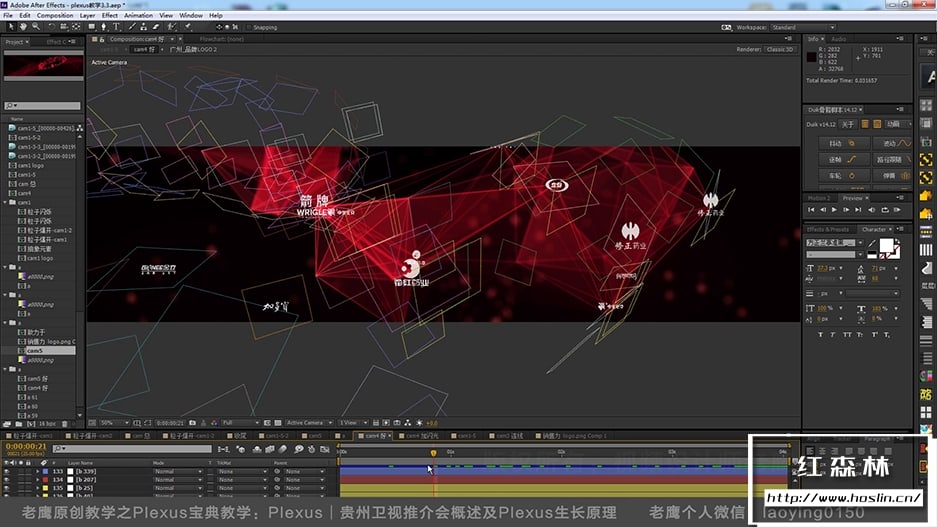Click the white fill color swatch
The image size is (937, 527).
[886, 244]
